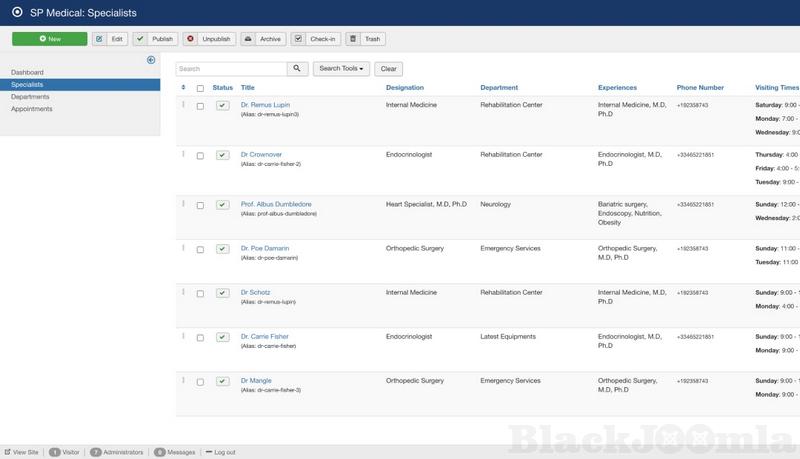Click the Clear filter button
800x459 pixels.
click(388, 69)
